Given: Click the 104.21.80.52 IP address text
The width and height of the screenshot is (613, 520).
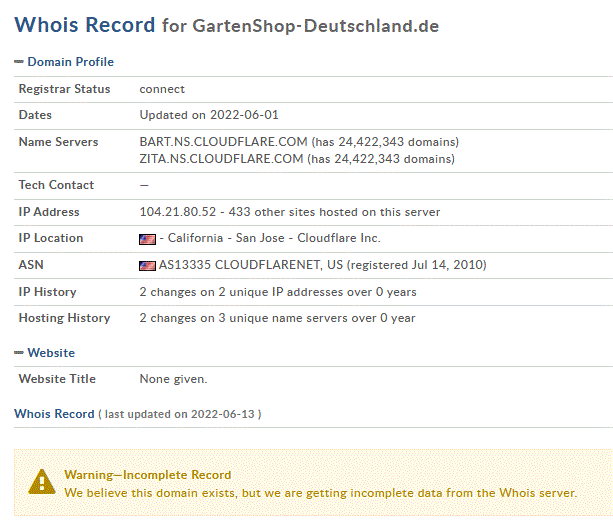Looking at the screenshot, I should 177,212.
